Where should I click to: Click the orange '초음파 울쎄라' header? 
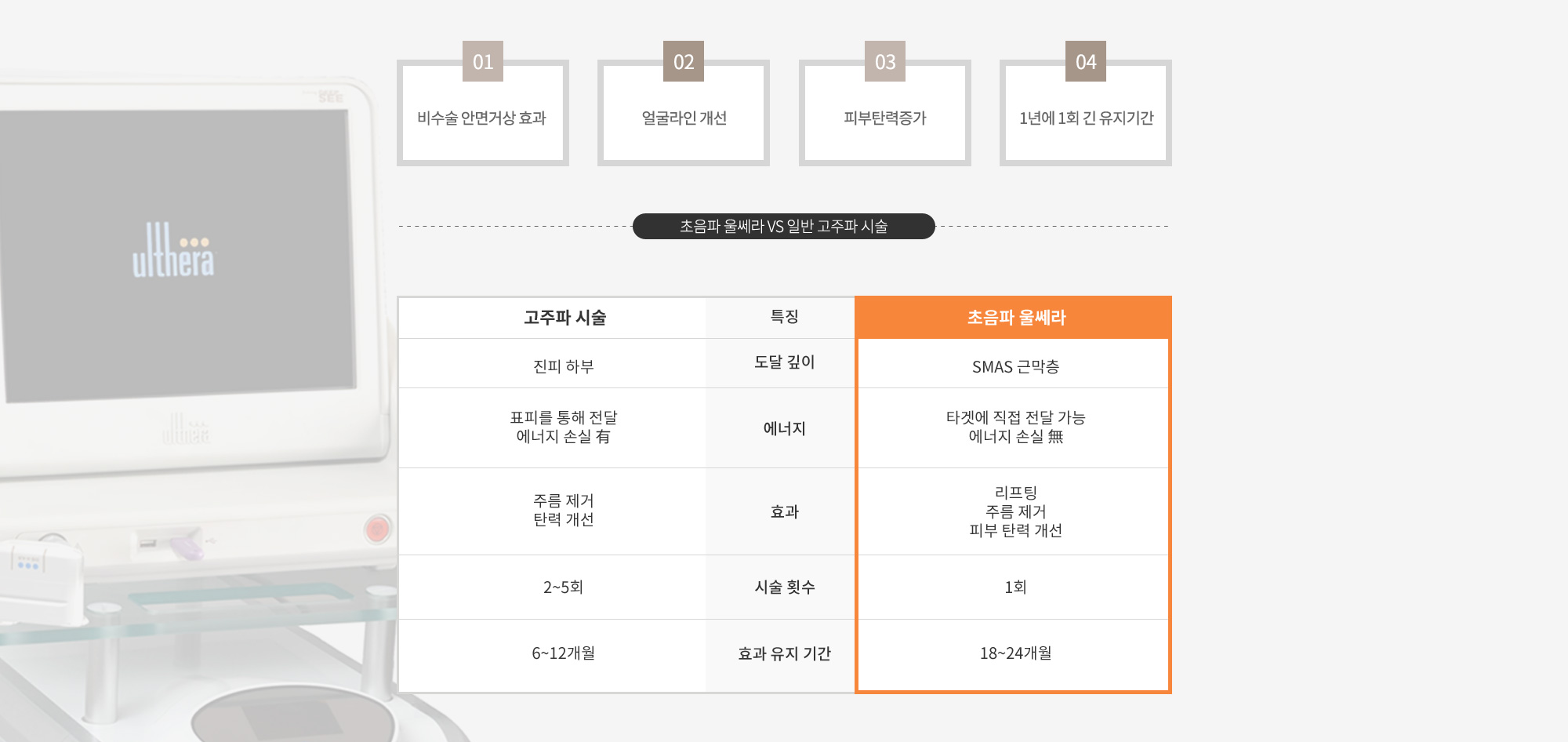point(1014,318)
